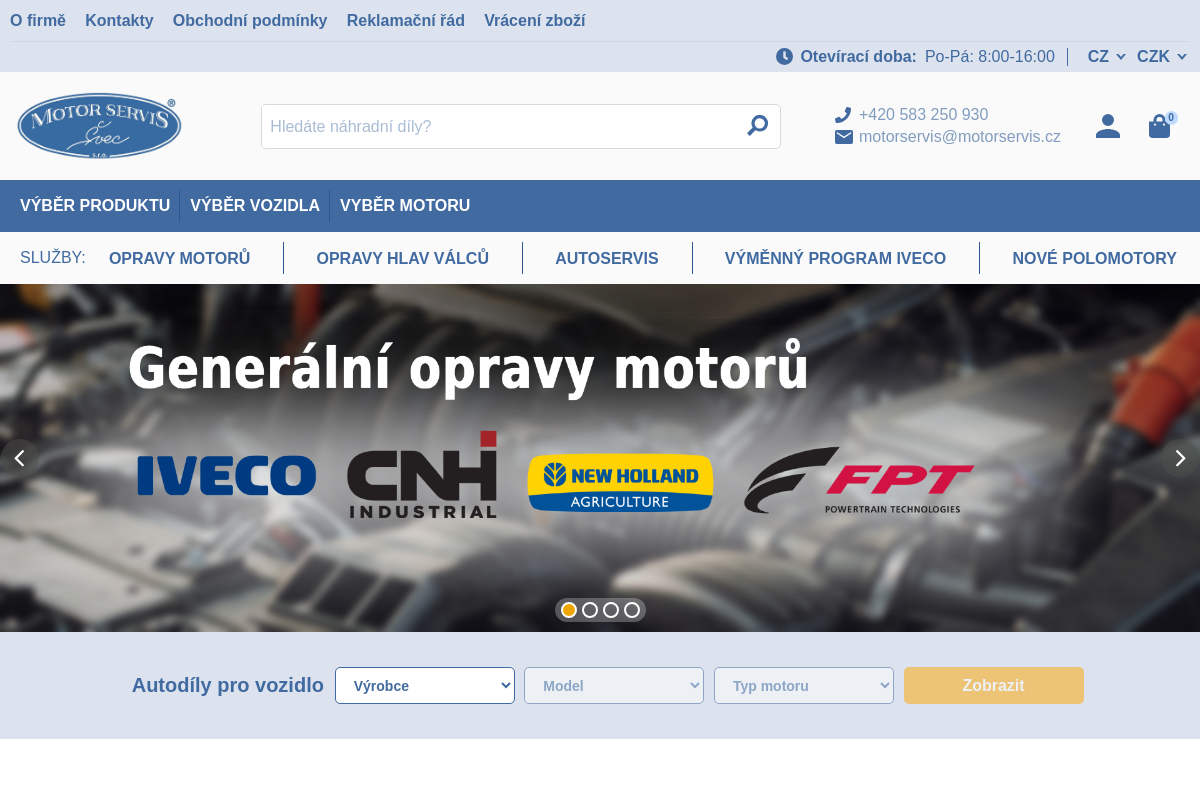Switch to VÝBĚR VOZIDLA menu
This screenshot has height=800, width=1200.
pos(255,206)
